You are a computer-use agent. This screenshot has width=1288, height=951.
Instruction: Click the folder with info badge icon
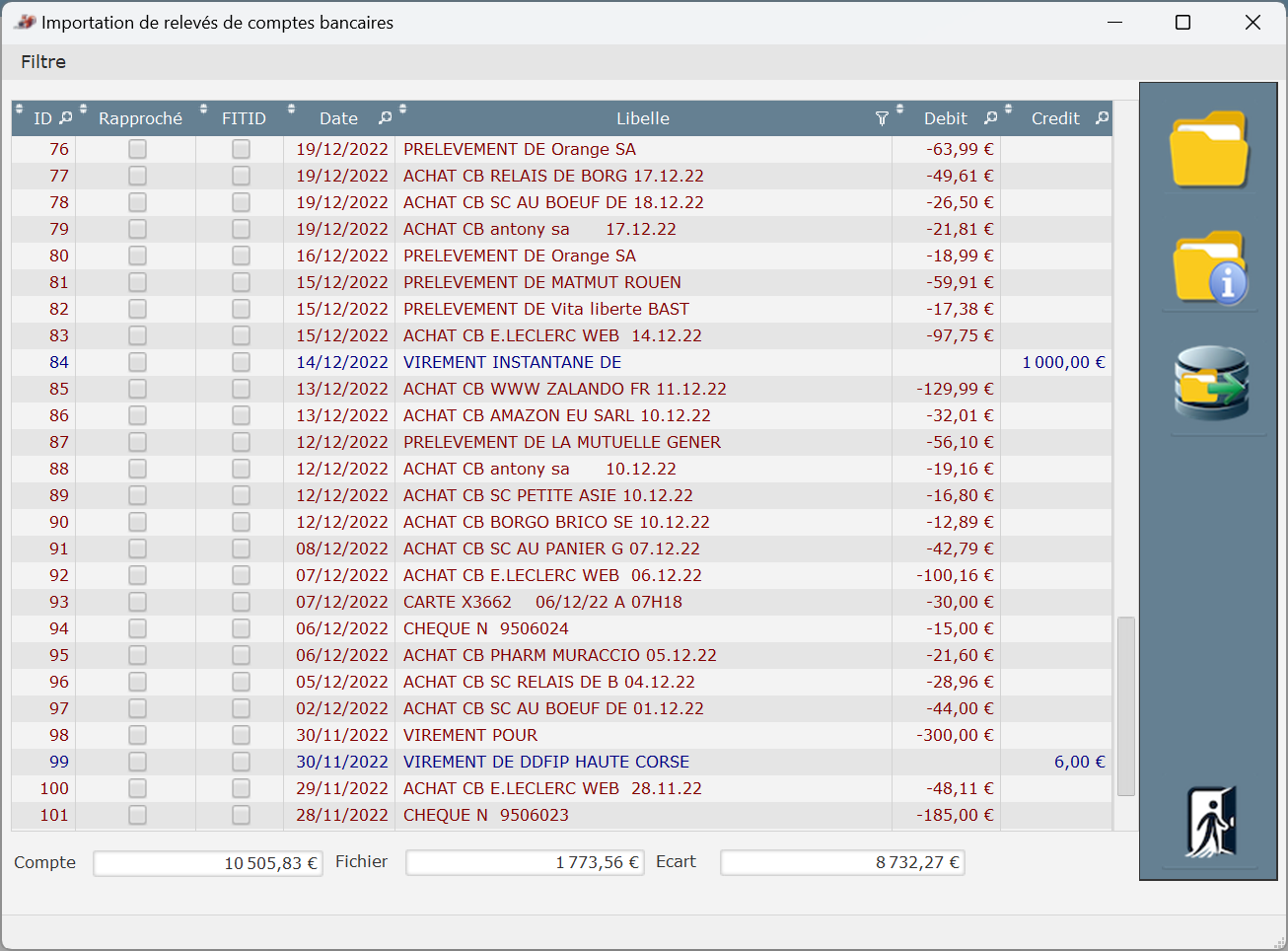tap(1210, 268)
